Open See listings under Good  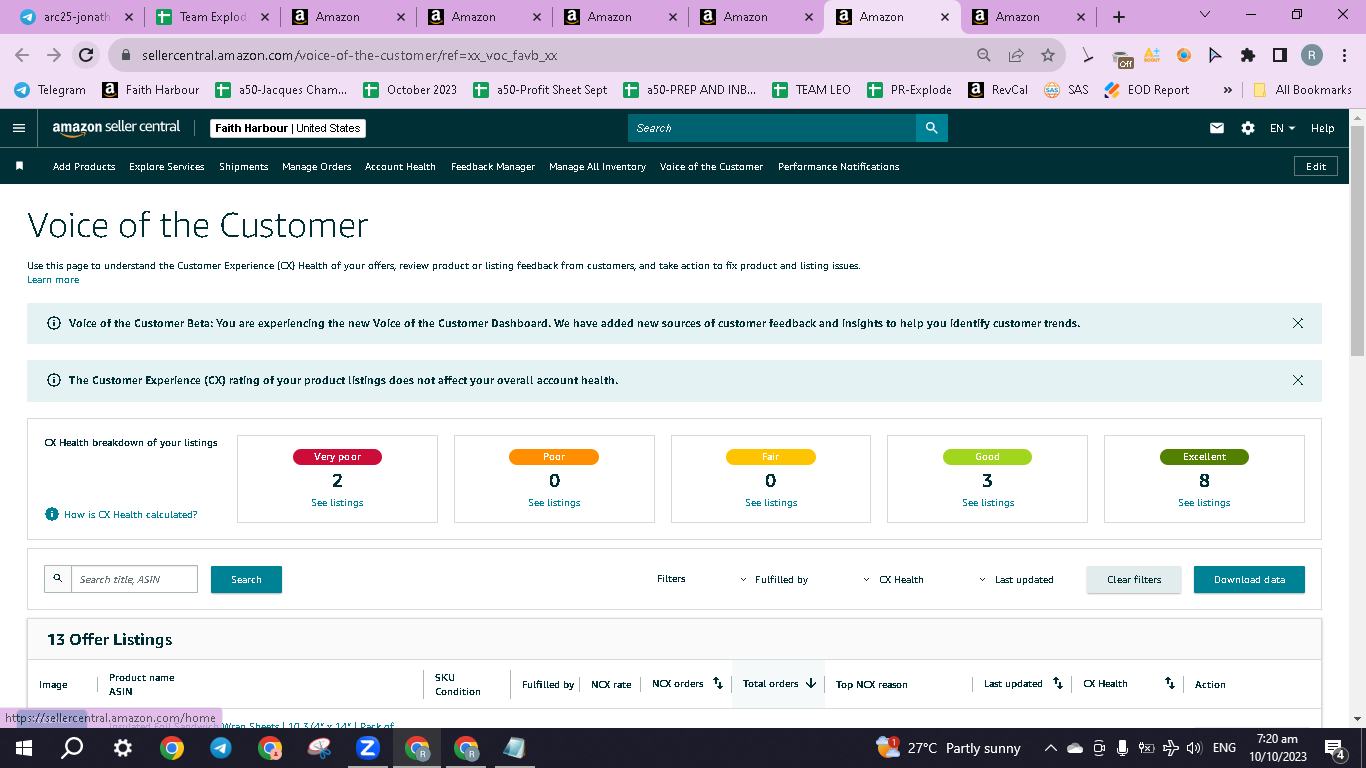[988, 503]
